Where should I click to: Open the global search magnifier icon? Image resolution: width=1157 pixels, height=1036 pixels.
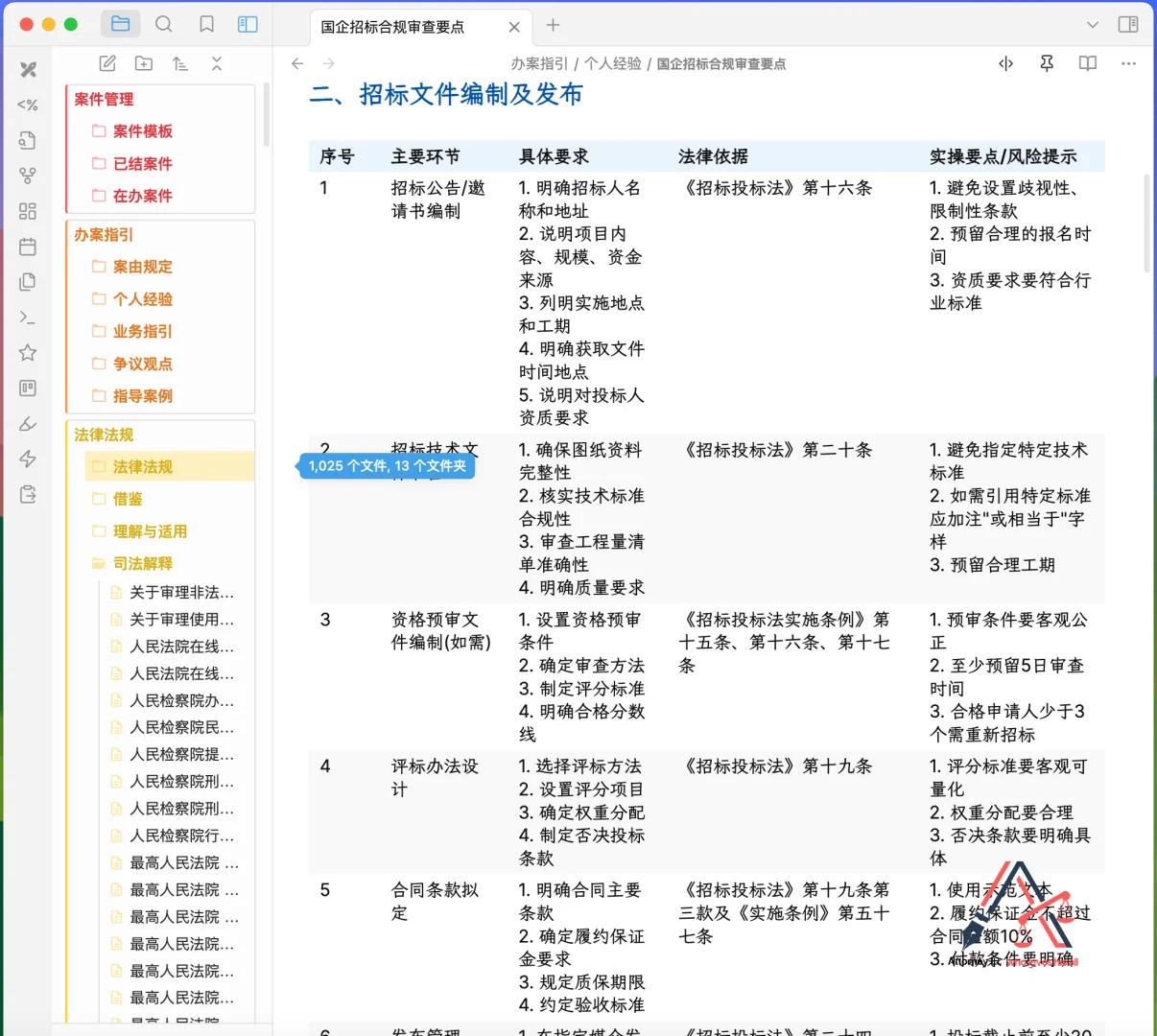pos(163,24)
